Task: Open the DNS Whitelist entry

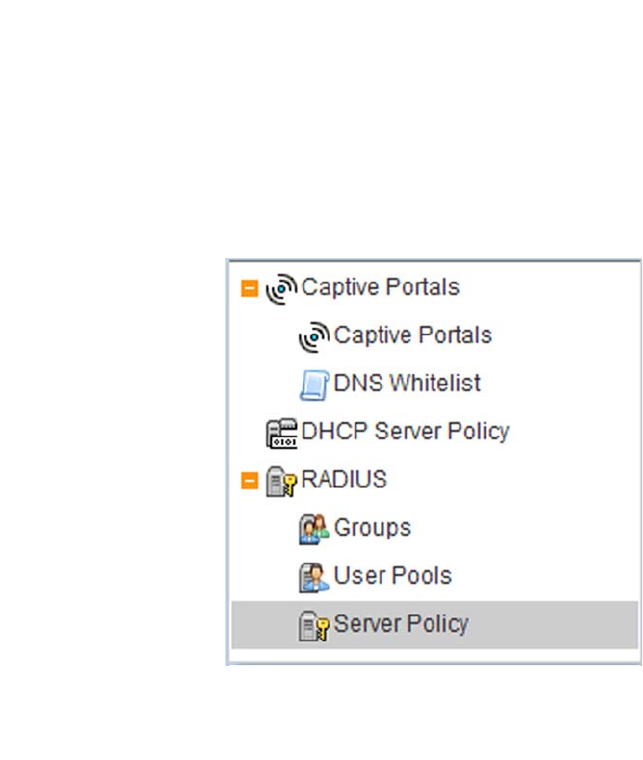Action: pyautogui.click(x=407, y=383)
